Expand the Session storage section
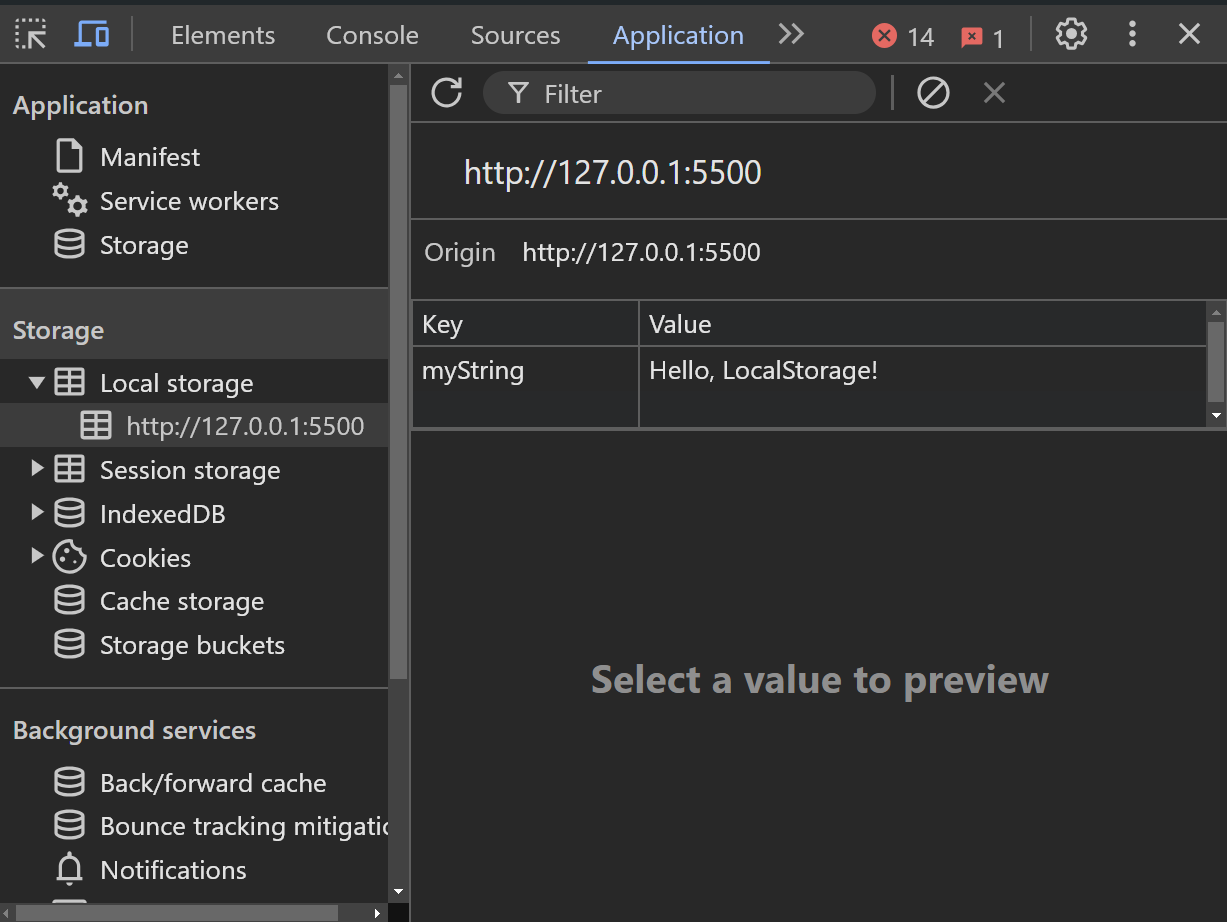The image size is (1227, 922). coord(37,469)
